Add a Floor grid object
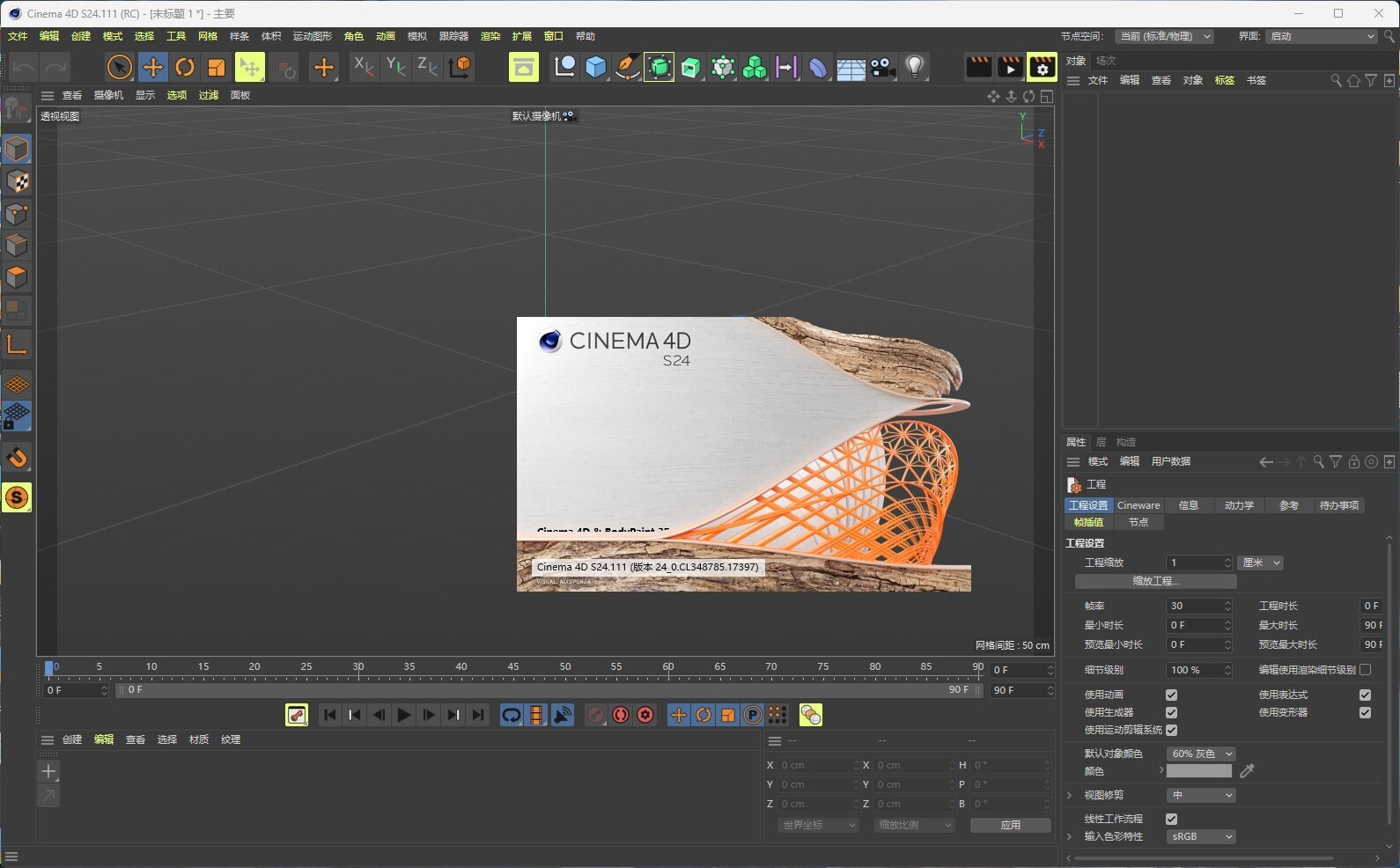The height and width of the screenshot is (868, 1400). coord(851,67)
